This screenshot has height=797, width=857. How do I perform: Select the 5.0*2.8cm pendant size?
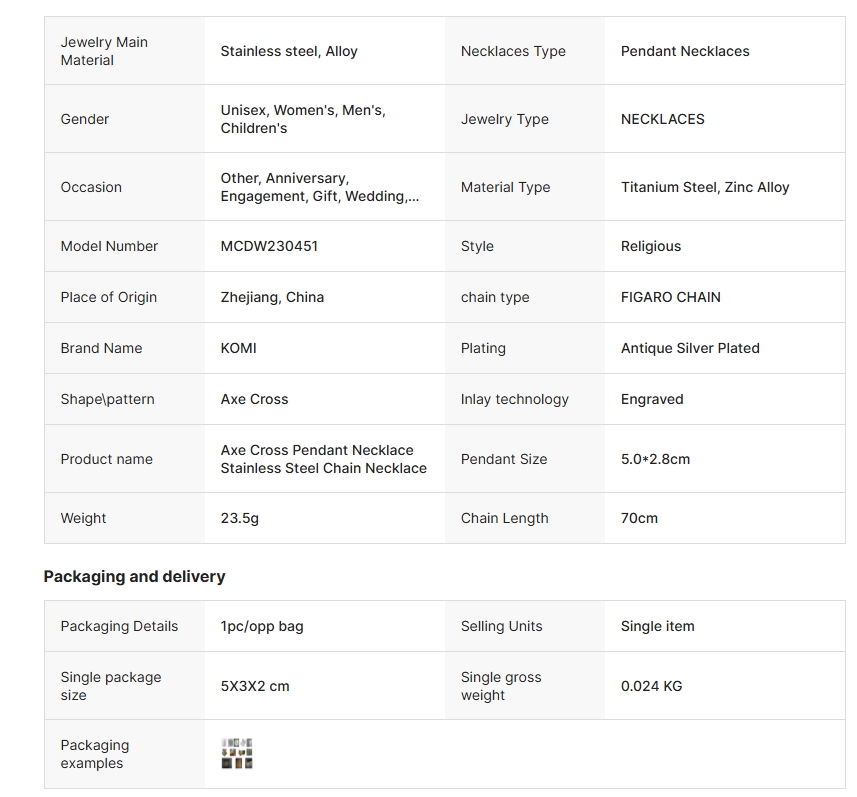tap(655, 459)
